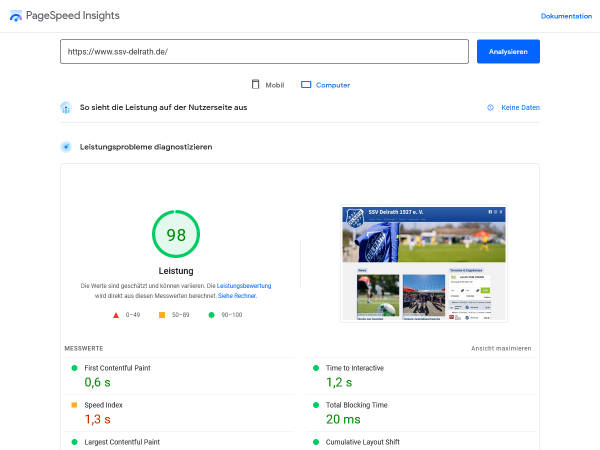This screenshot has width=600, height=450.
Task: Click the Time to Interactive green dot
Action: [x=316, y=368]
